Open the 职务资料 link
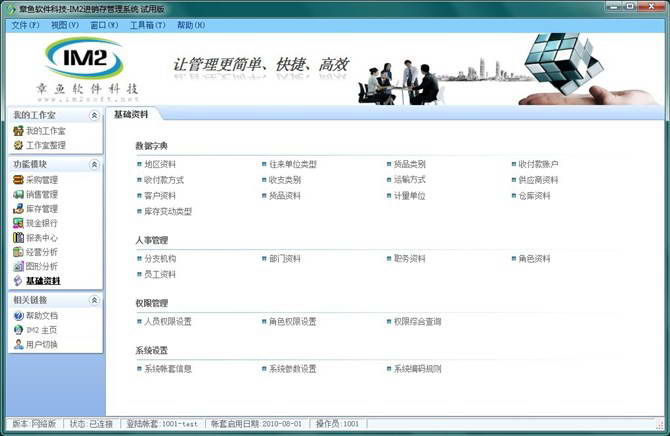This screenshot has height=436, width=670. [x=409, y=259]
